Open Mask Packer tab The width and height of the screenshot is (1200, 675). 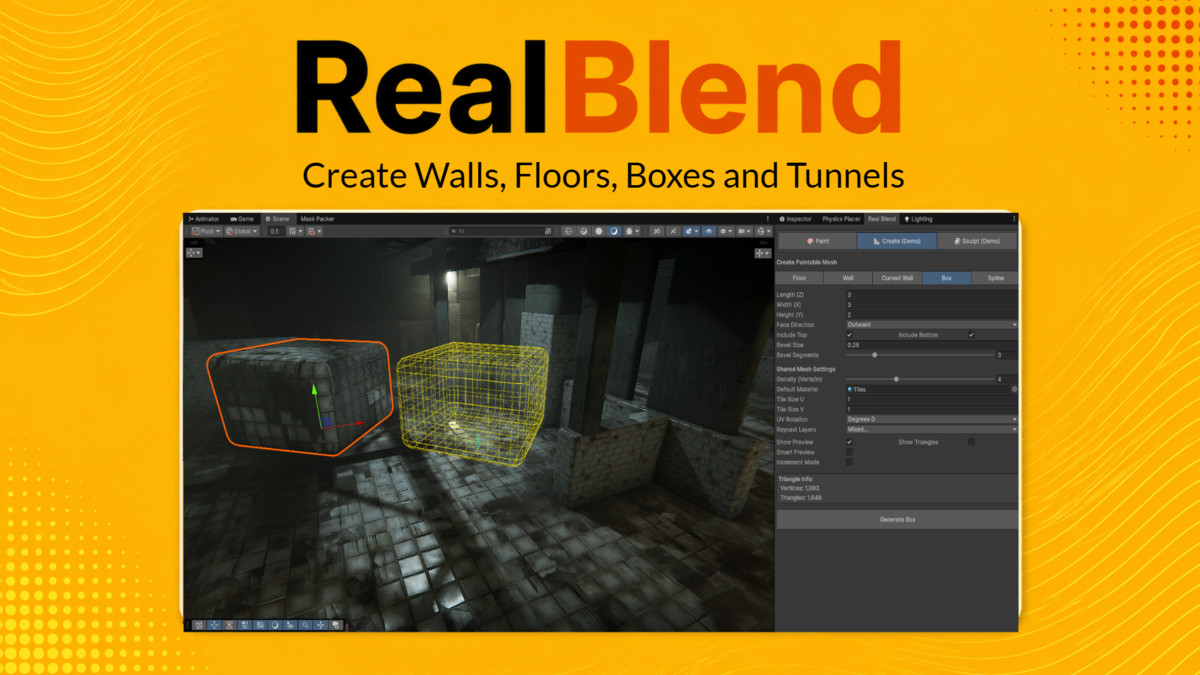pyautogui.click(x=317, y=218)
